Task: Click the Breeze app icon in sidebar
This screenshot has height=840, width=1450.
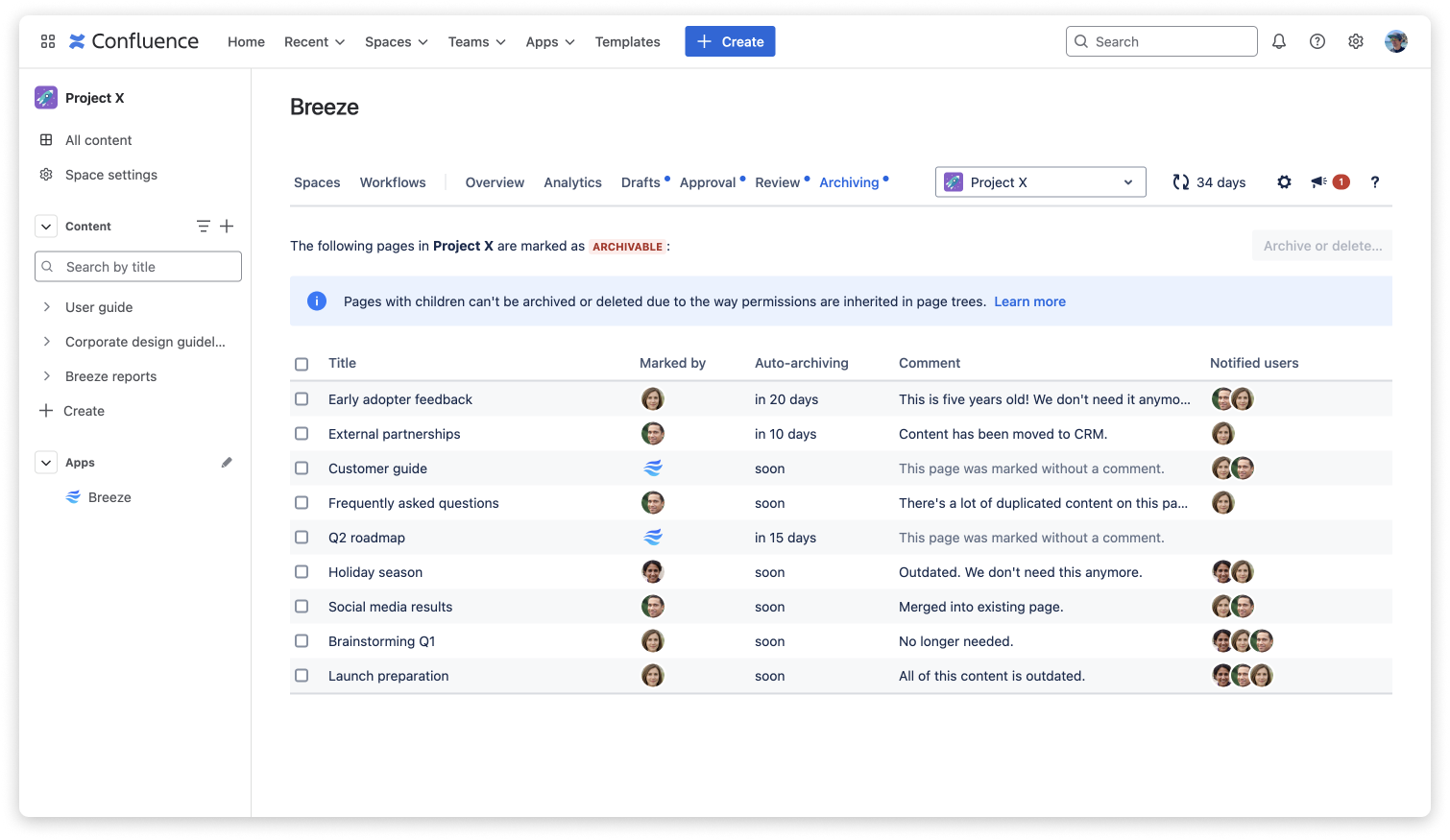Action: coord(73,497)
